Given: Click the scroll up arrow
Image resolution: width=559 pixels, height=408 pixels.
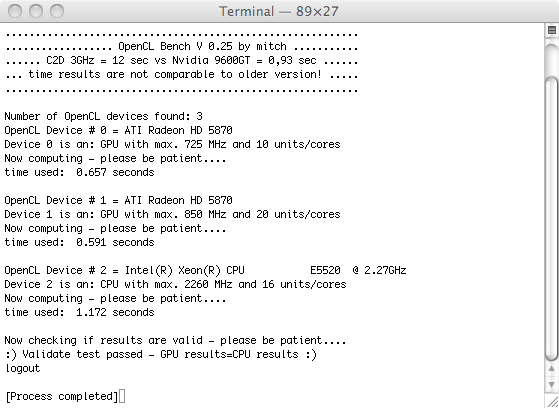Looking at the screenshot, I should 552,369.
